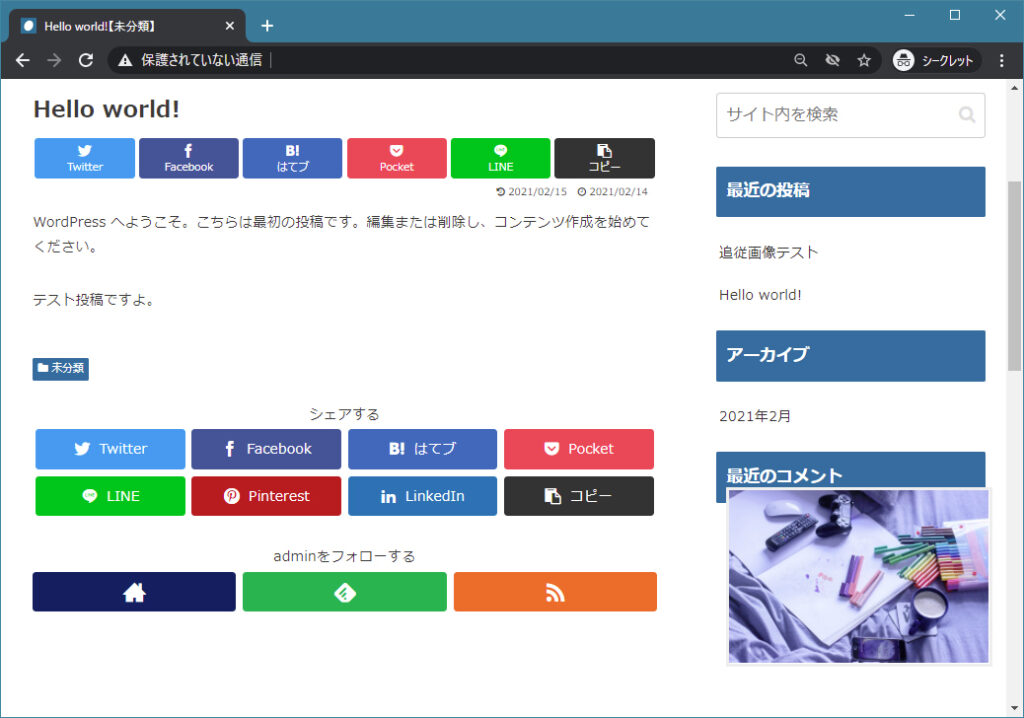Click the page vertical scrollbar thumb
The width and height of the screenshot is (1024, 718).
(x=1014, y=276)
